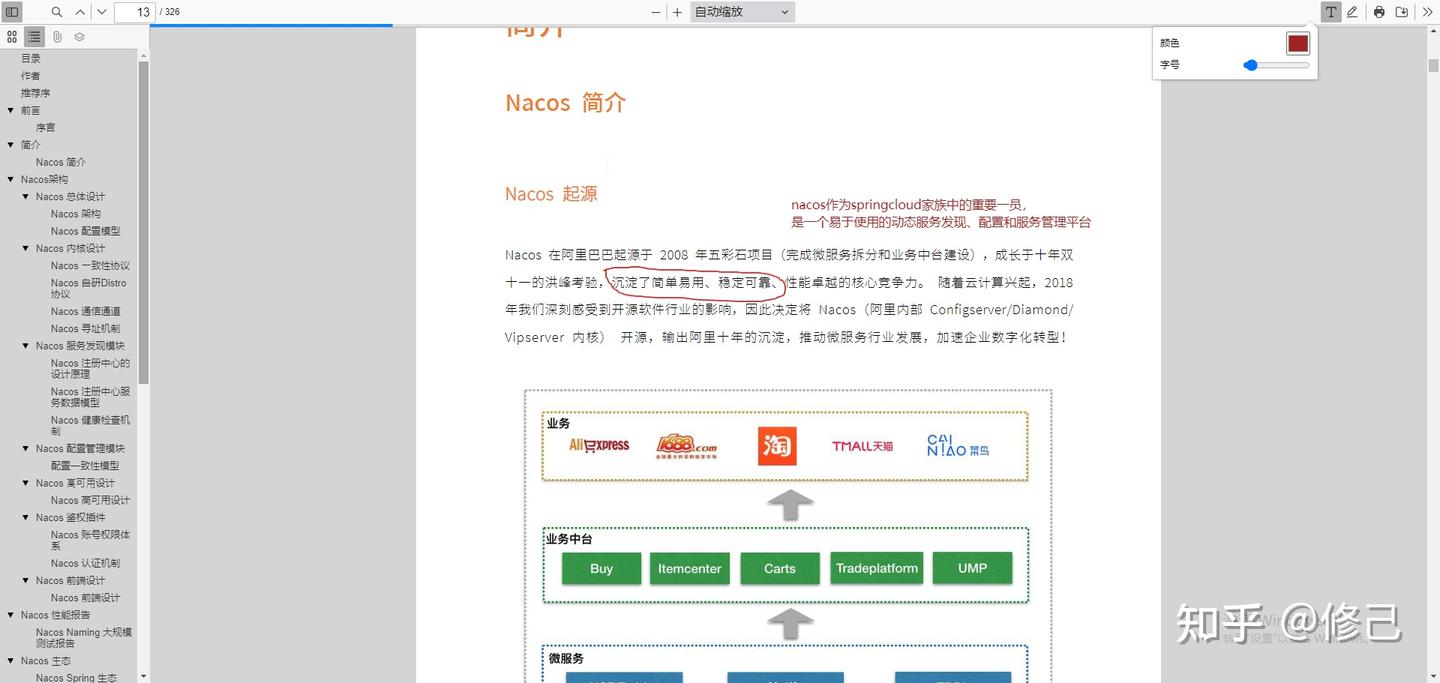The image size is (1440, 683).
Task: Collapse the Nacos 总体设计 outline section
Action: tap(25, 196)
